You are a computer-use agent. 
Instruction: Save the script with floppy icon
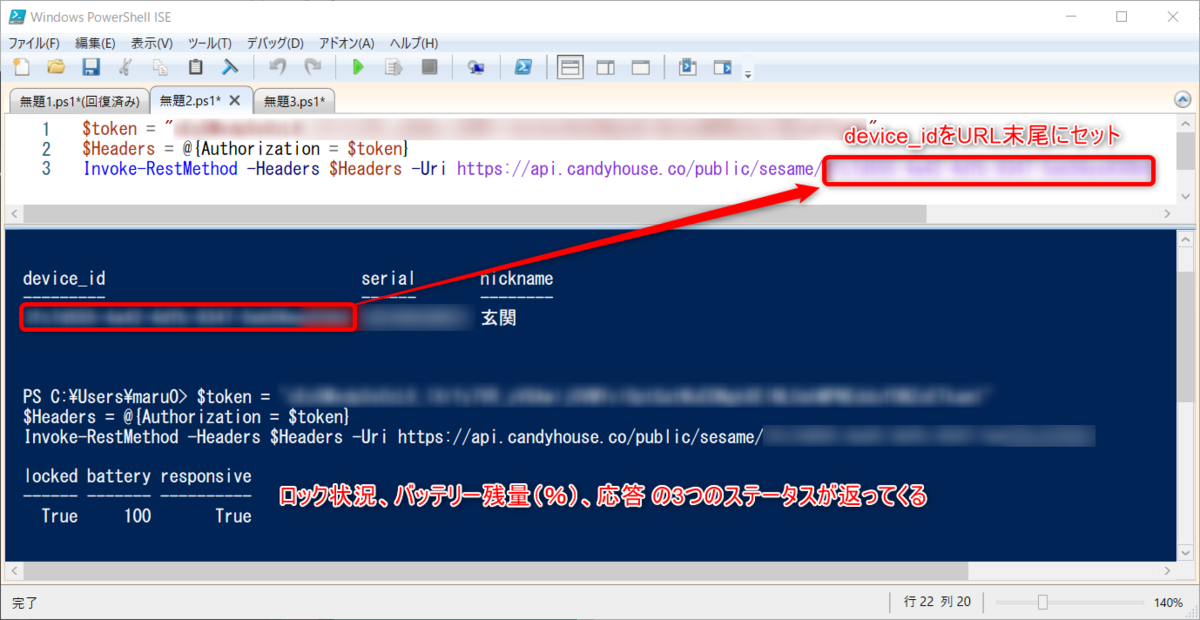click(91, 68)
